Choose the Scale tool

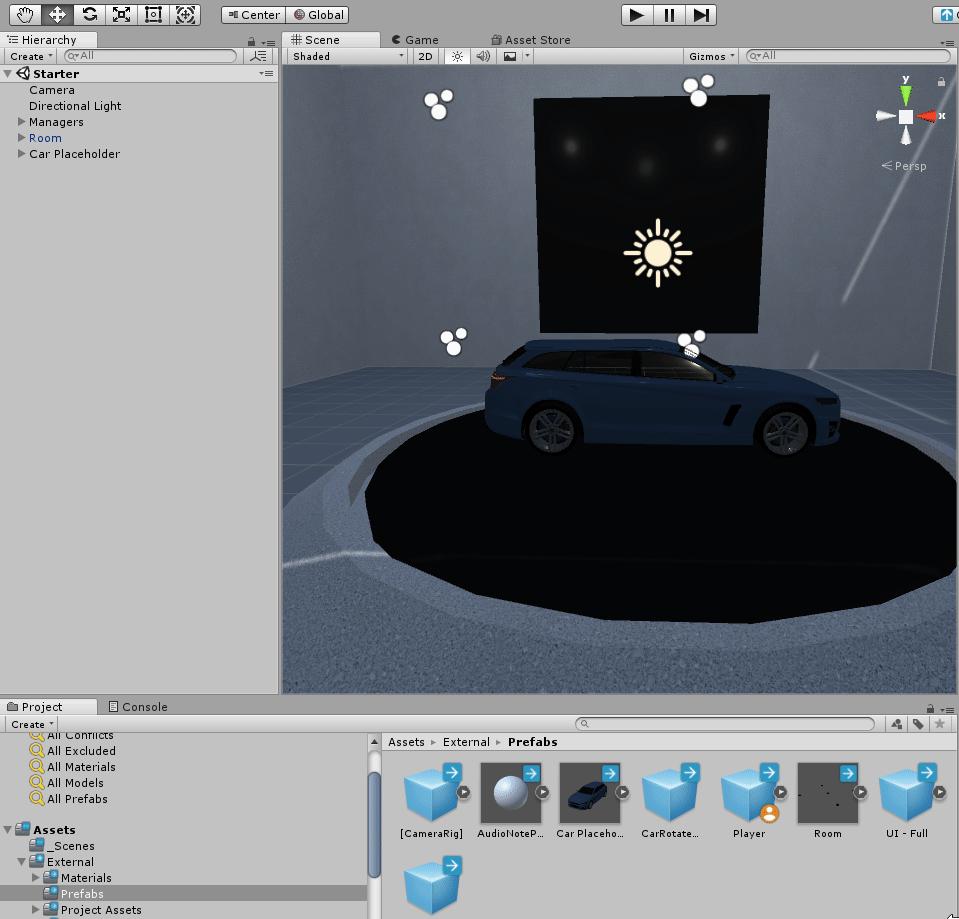point(121,15)
